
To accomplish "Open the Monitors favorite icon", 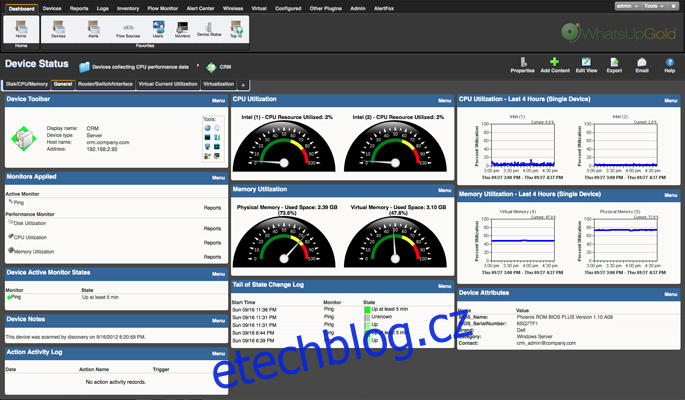I will coord(182,29).
